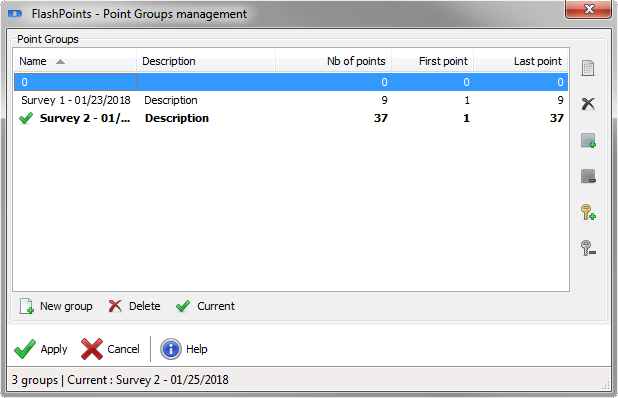Click the Cancel button
The height and width of the screenshot is (398, 618).
110,349
